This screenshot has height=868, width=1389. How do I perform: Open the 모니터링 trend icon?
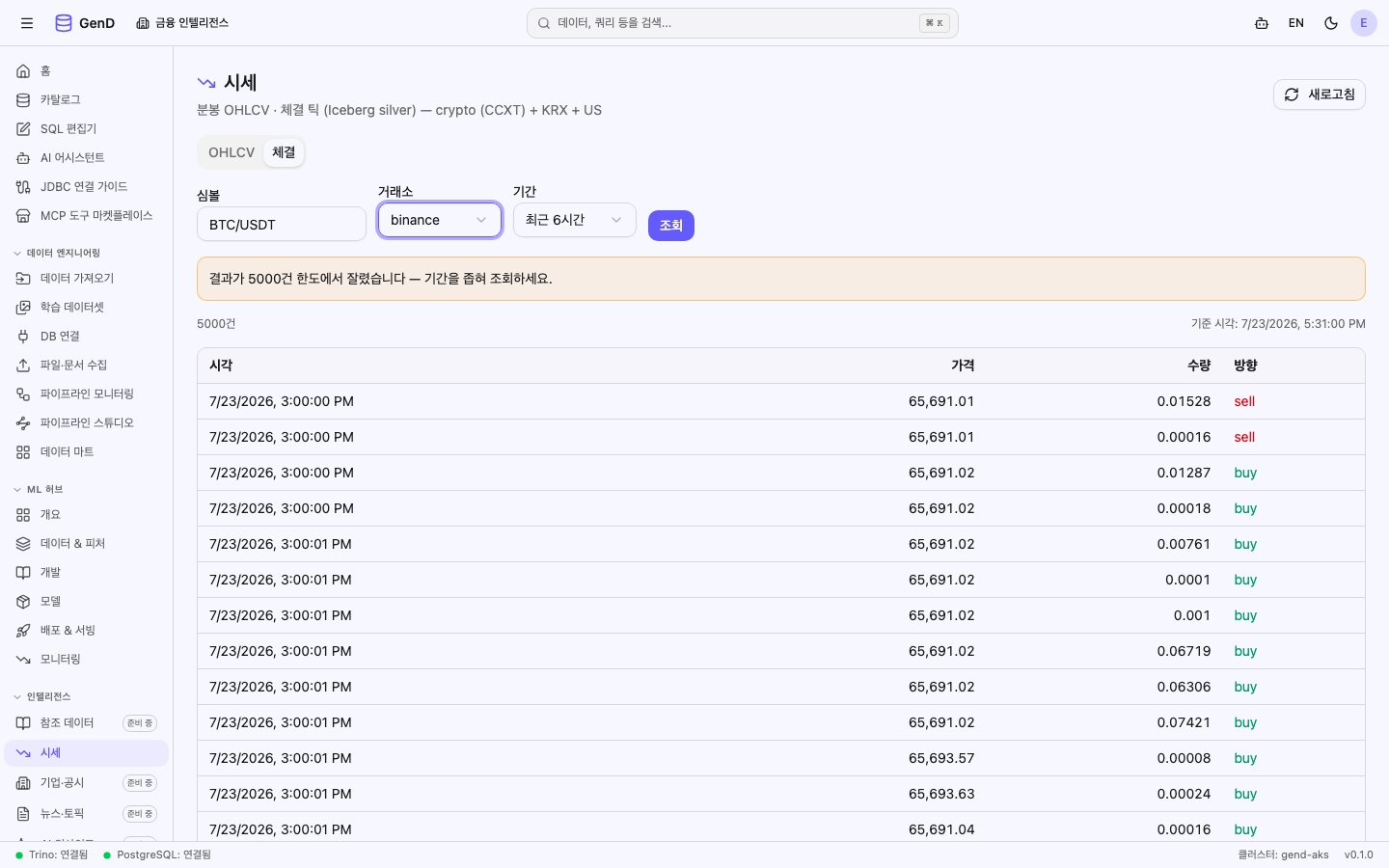[x=23, y=660]
